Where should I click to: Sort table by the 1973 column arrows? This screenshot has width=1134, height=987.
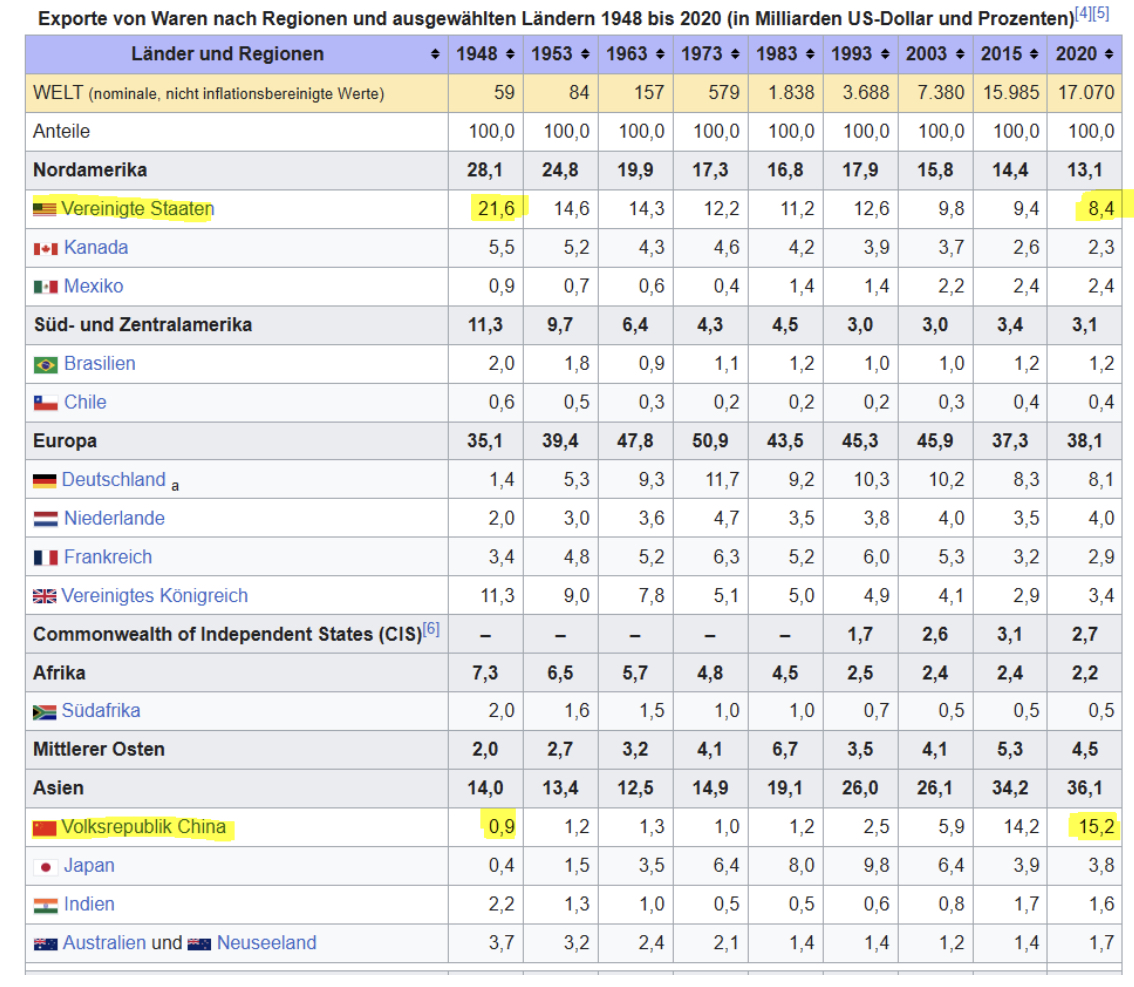(x=735, y=54)
